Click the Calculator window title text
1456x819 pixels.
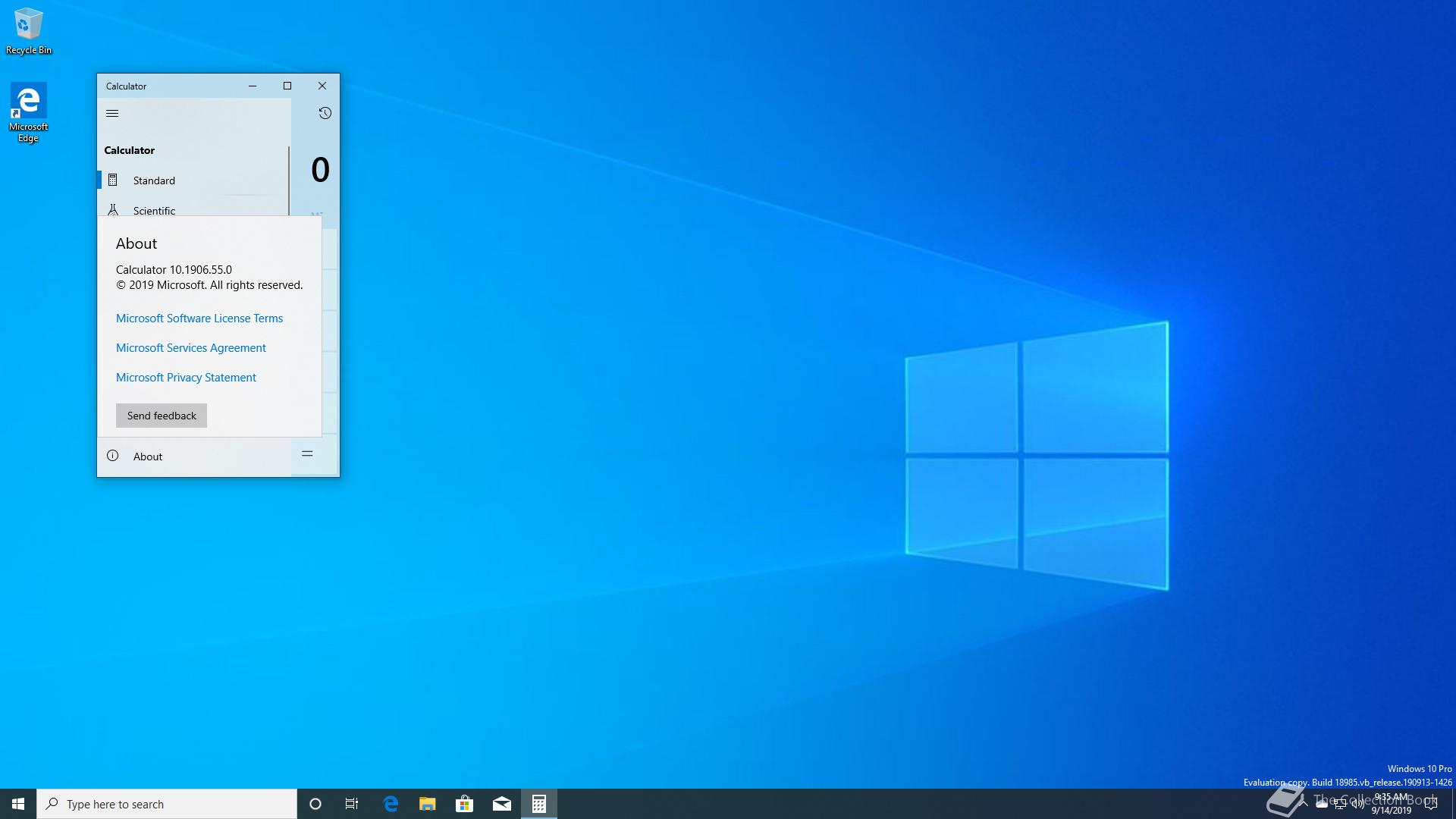(126, 86)
